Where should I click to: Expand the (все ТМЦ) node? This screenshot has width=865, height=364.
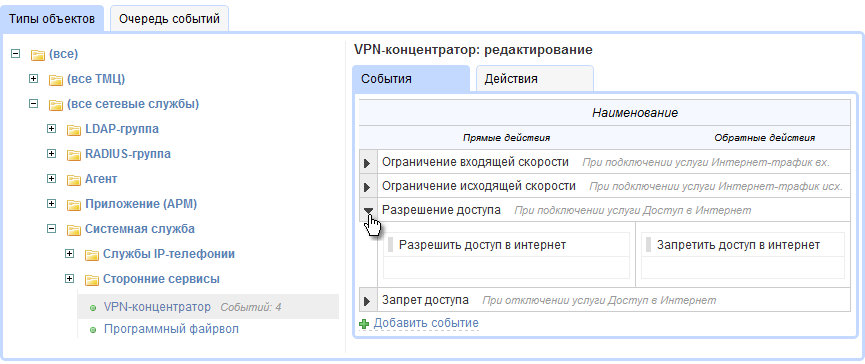34,79
